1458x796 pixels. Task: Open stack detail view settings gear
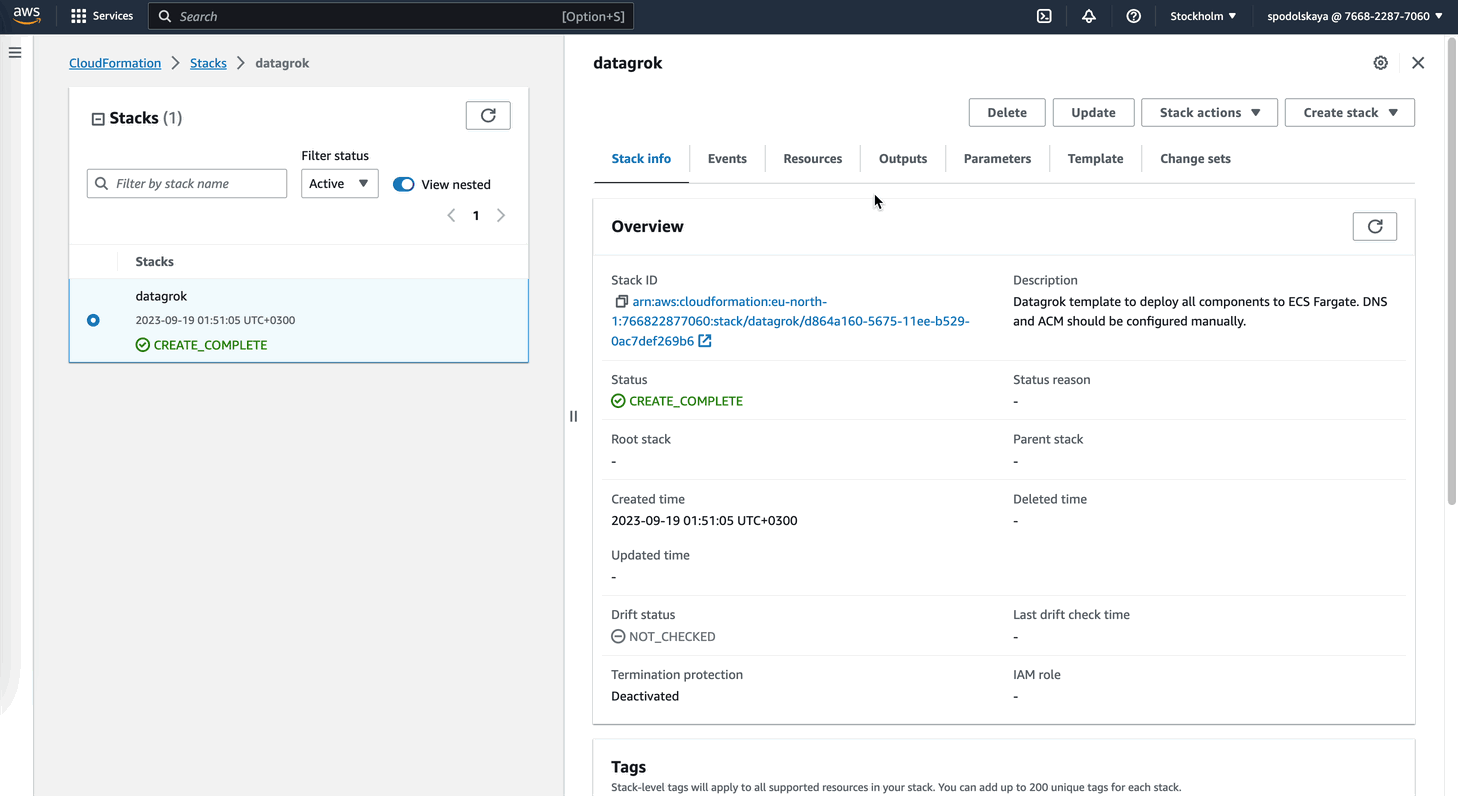(x=1381, y=62)
